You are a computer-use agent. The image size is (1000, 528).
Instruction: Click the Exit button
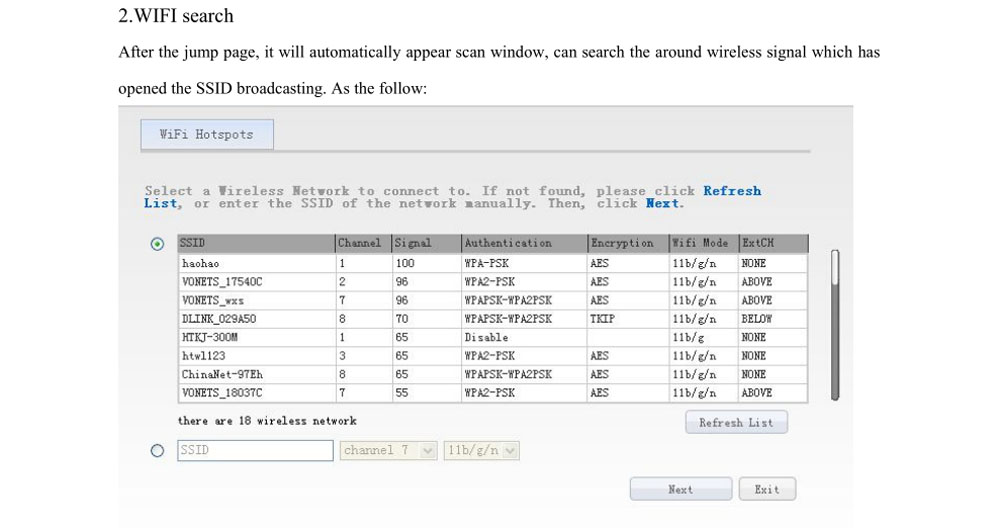click(x=767, y=489)
